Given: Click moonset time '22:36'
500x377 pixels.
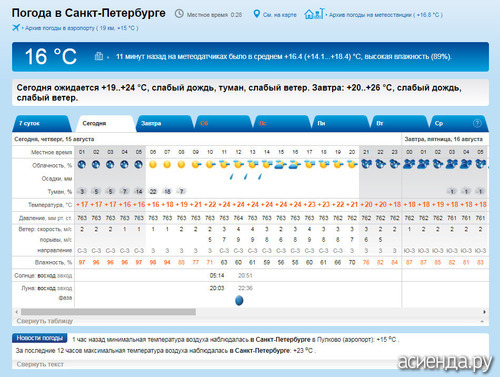Looking at the screenshot, I should (x=245, y=288).
